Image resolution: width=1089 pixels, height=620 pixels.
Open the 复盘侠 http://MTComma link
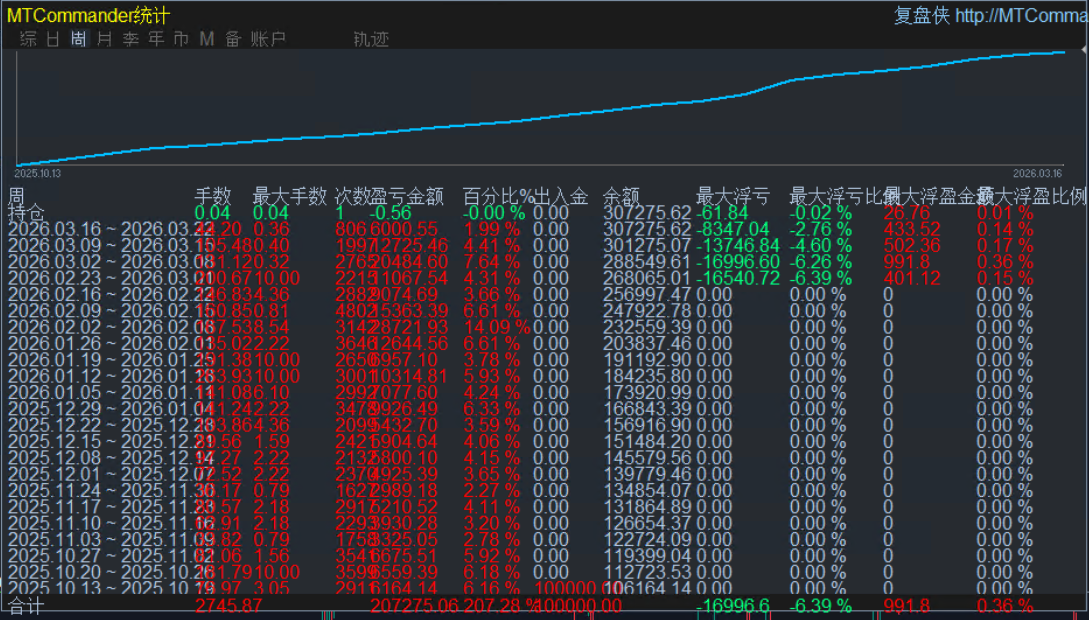point(991,15)
